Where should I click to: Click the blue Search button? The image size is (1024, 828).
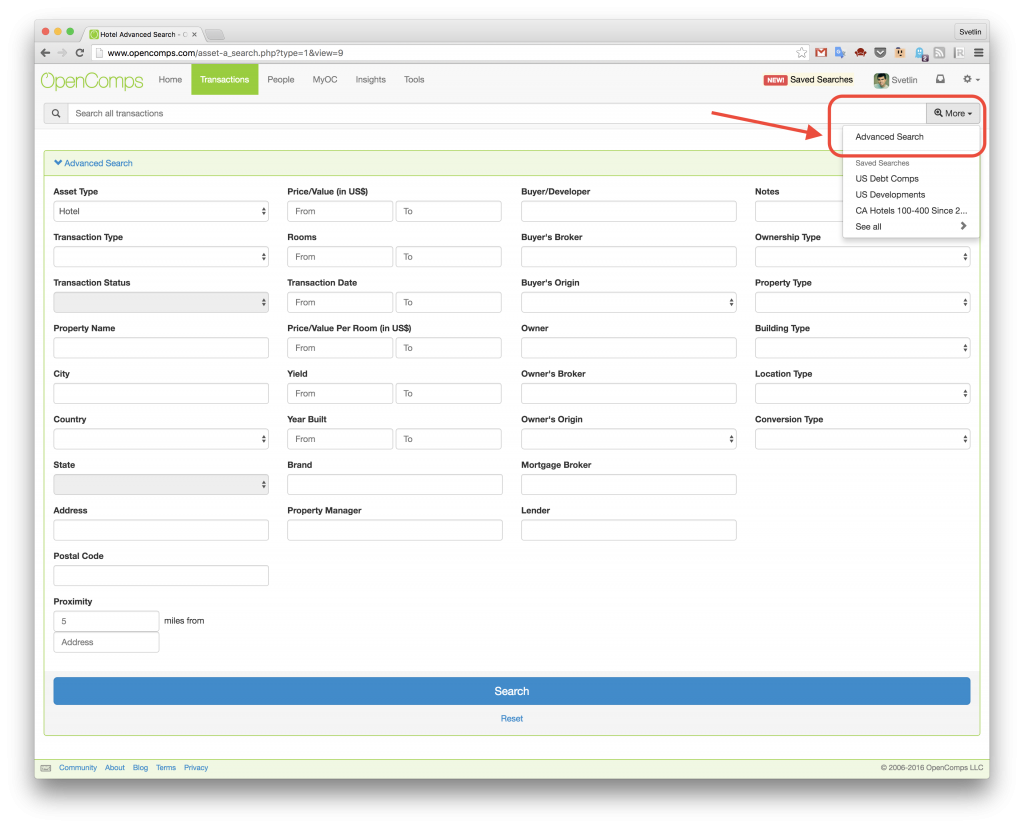tap(511, 692)
